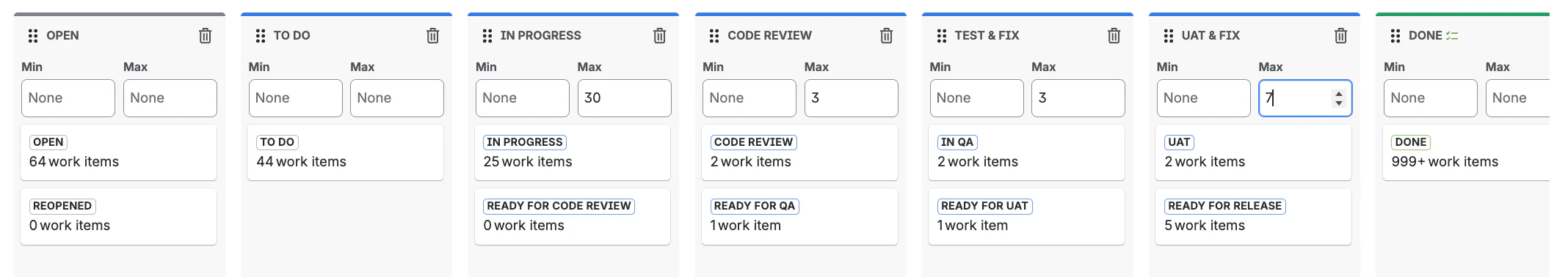Viewport: 1568px width, 277px height.
Task: Grab the drag handle of OPEN column
Action: (33, 35)
